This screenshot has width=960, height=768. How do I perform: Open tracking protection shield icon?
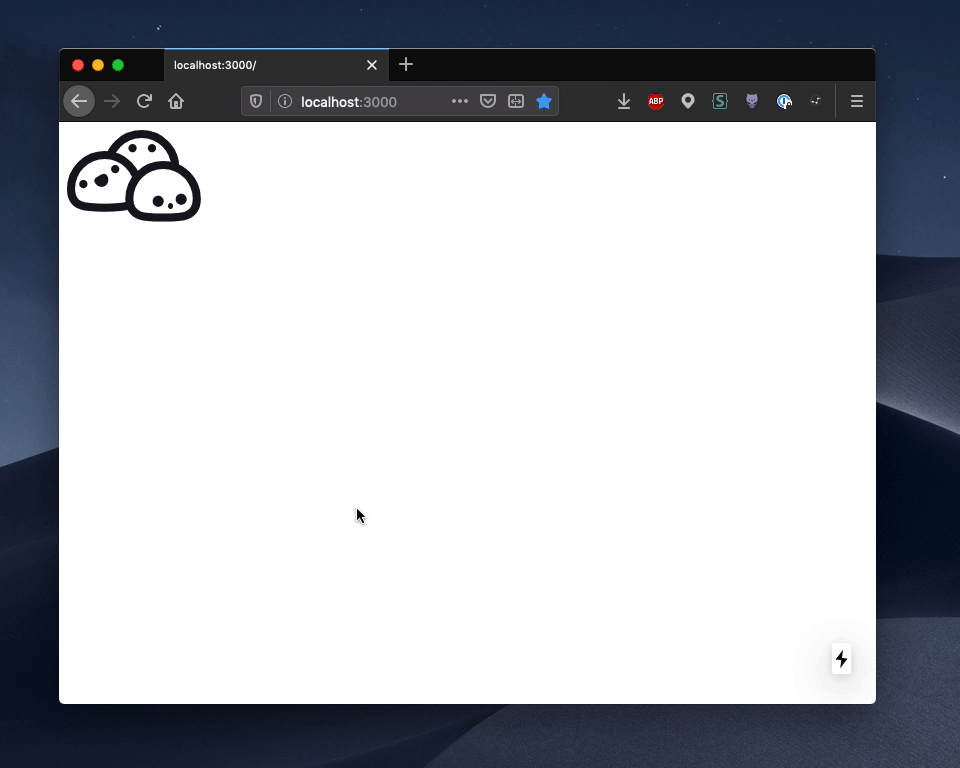(x=256, y=101)
